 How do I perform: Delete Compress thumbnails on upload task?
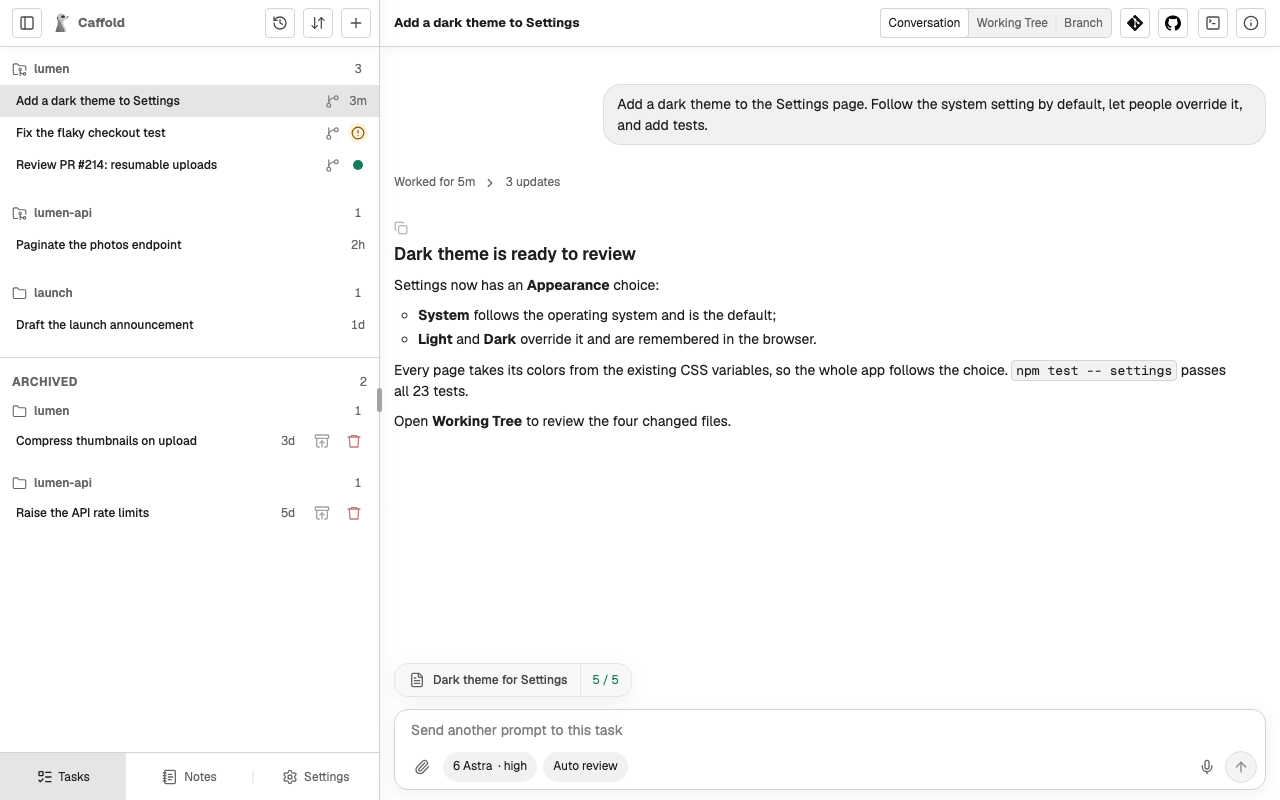(354, 441)
